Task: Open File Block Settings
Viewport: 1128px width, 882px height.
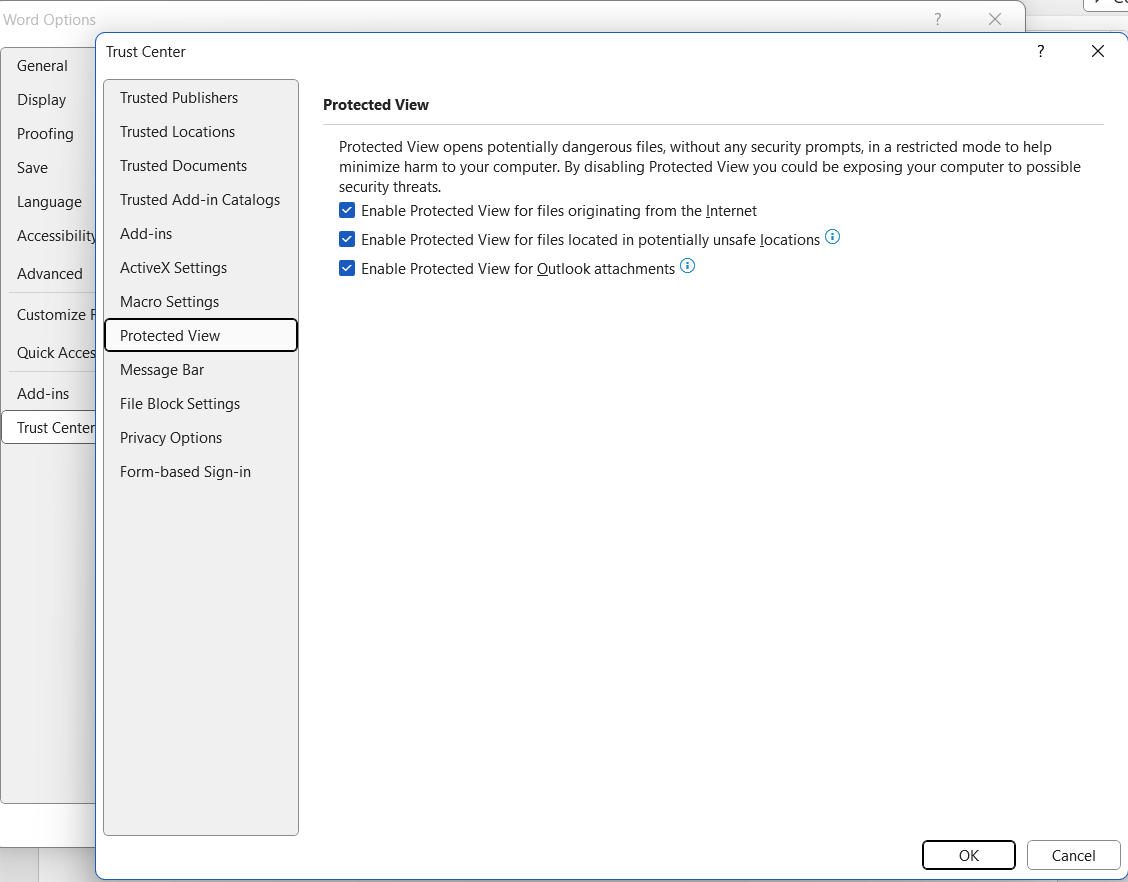Action: coord(180,403)
